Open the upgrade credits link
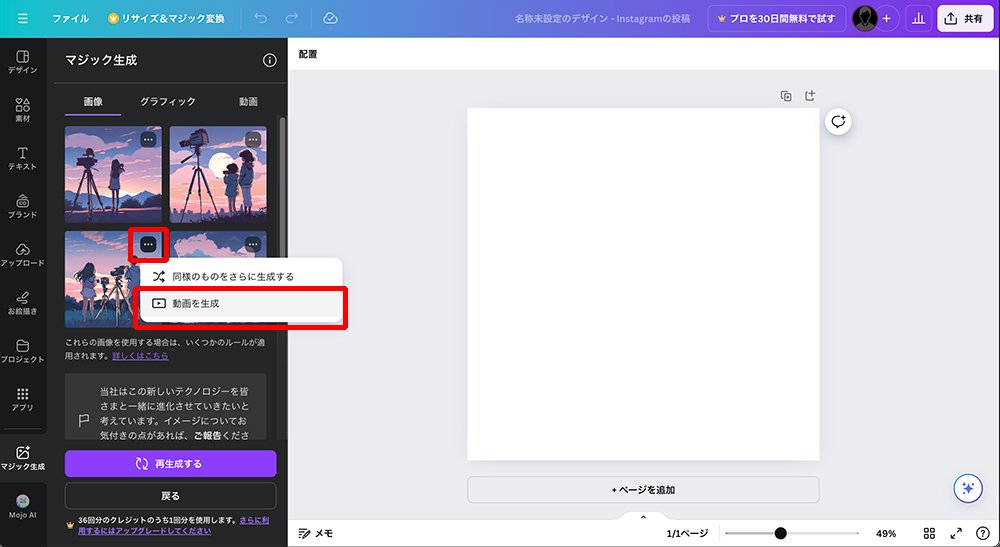The image size is (1000, 547). tap(173, 525)
